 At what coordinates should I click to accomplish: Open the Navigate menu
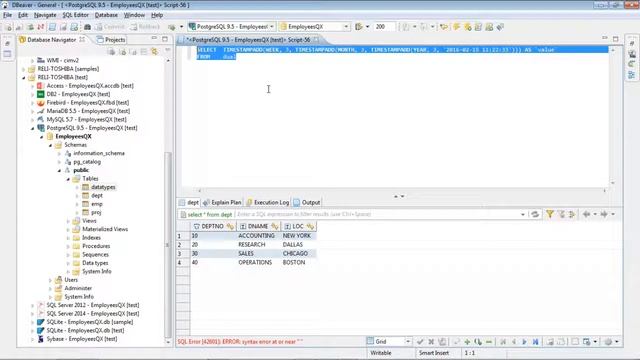tap(45, 15)
